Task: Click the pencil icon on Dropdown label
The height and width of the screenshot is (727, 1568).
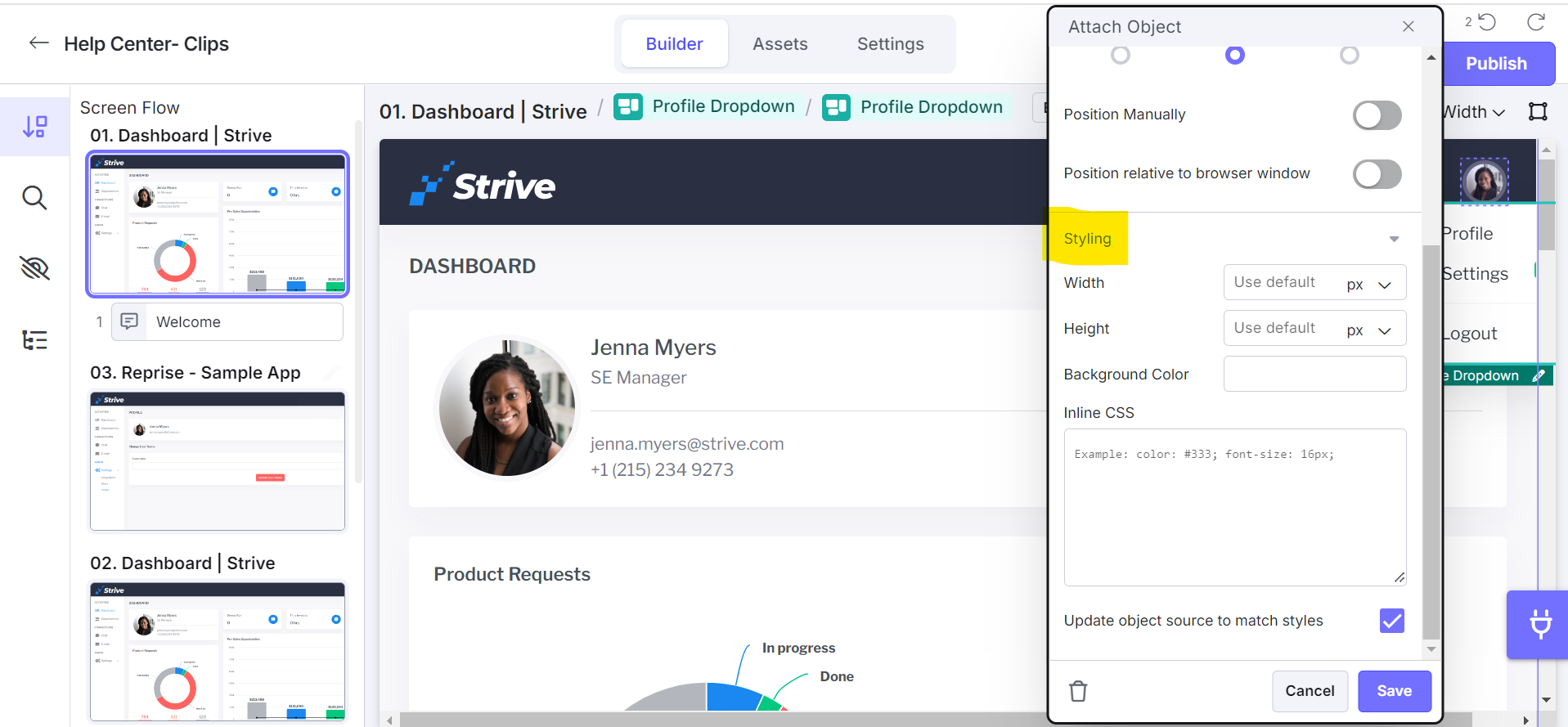Action: (1538, 375)
